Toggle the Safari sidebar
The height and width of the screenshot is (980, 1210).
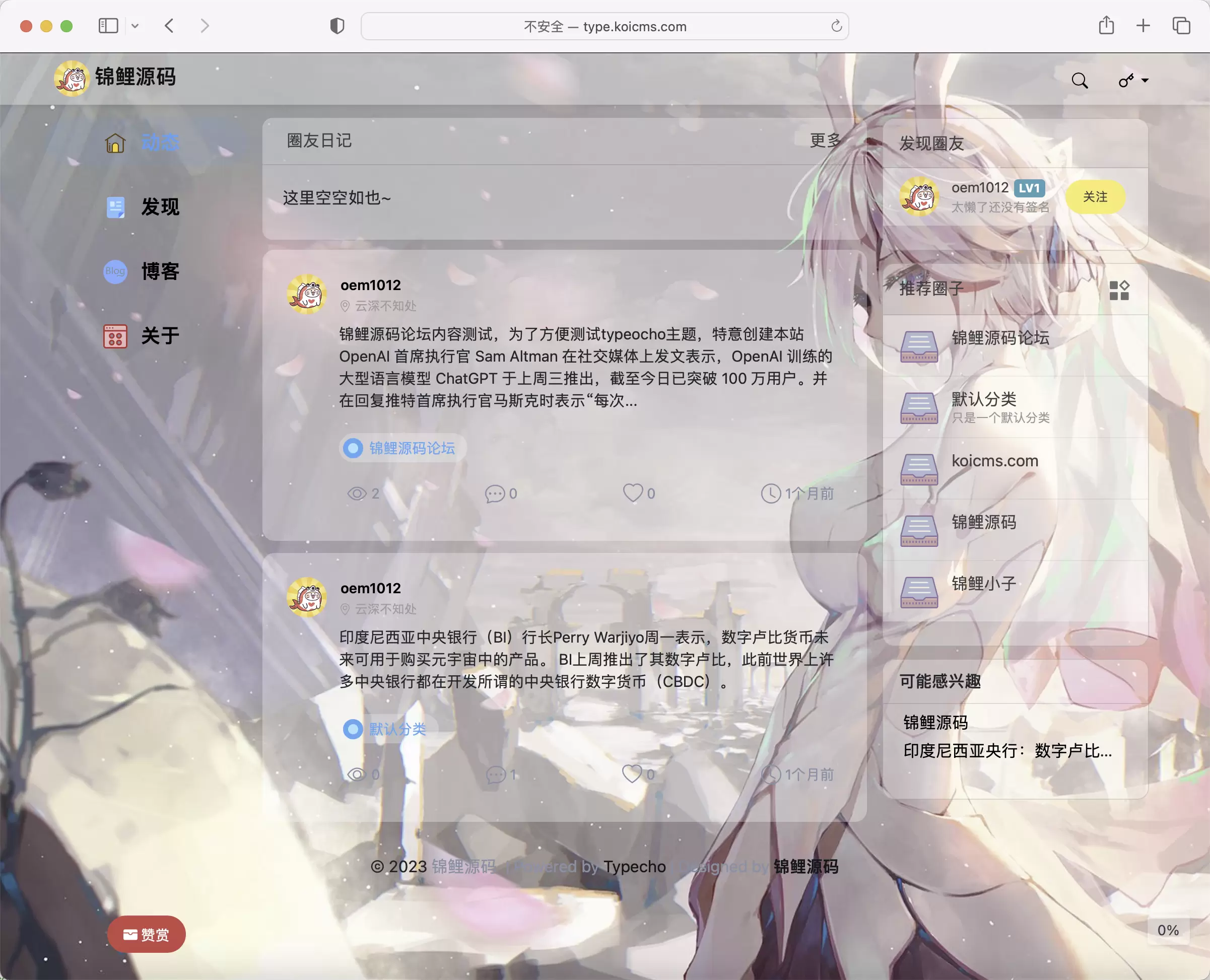[108, 26]
